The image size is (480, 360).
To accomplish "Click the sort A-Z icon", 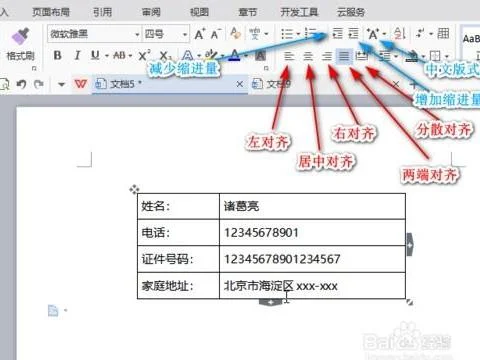I will pos(399,33).
